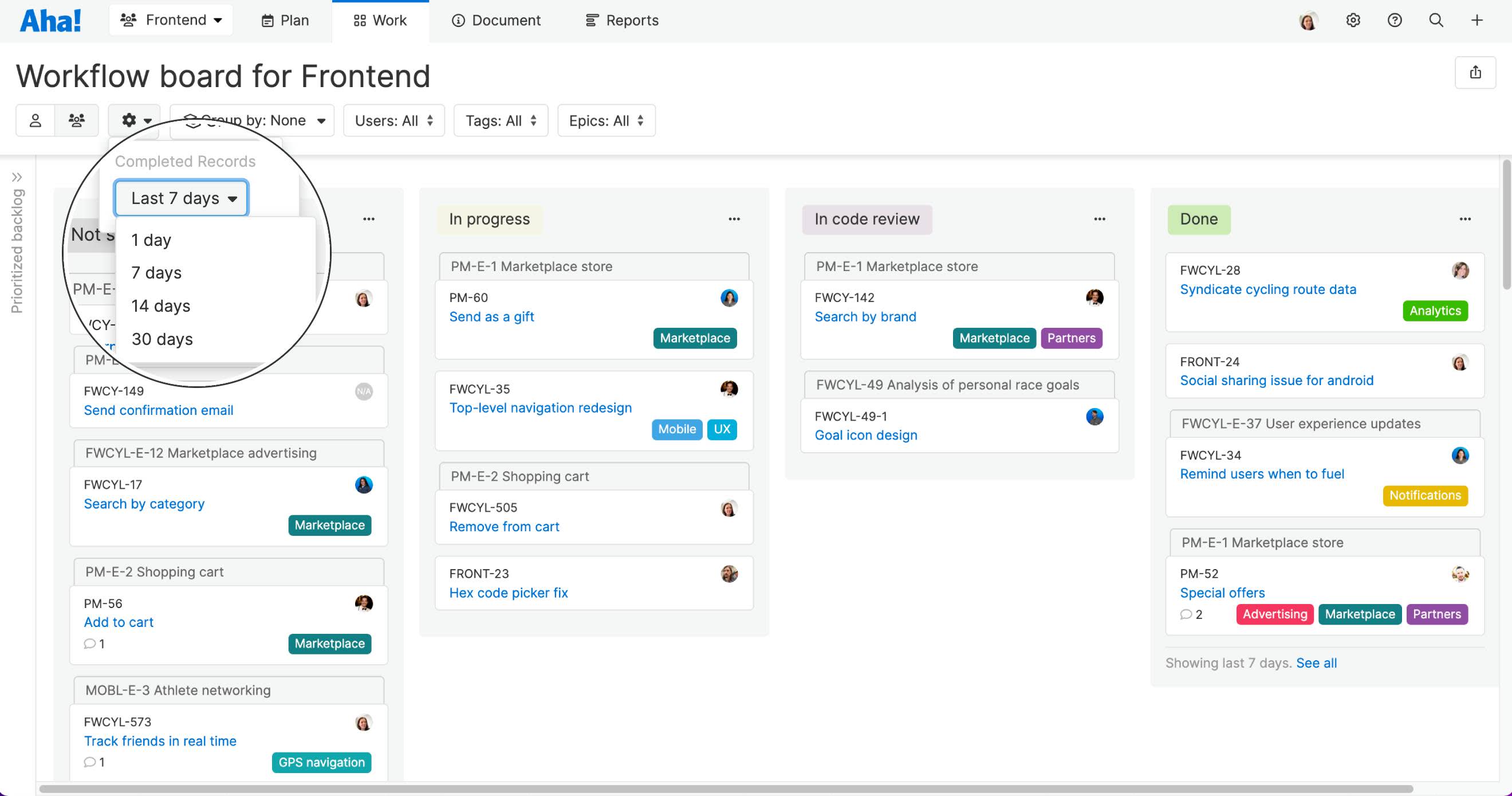Switch to team view toggle
The image size is (1512, 796).
(x=76, y=120)
